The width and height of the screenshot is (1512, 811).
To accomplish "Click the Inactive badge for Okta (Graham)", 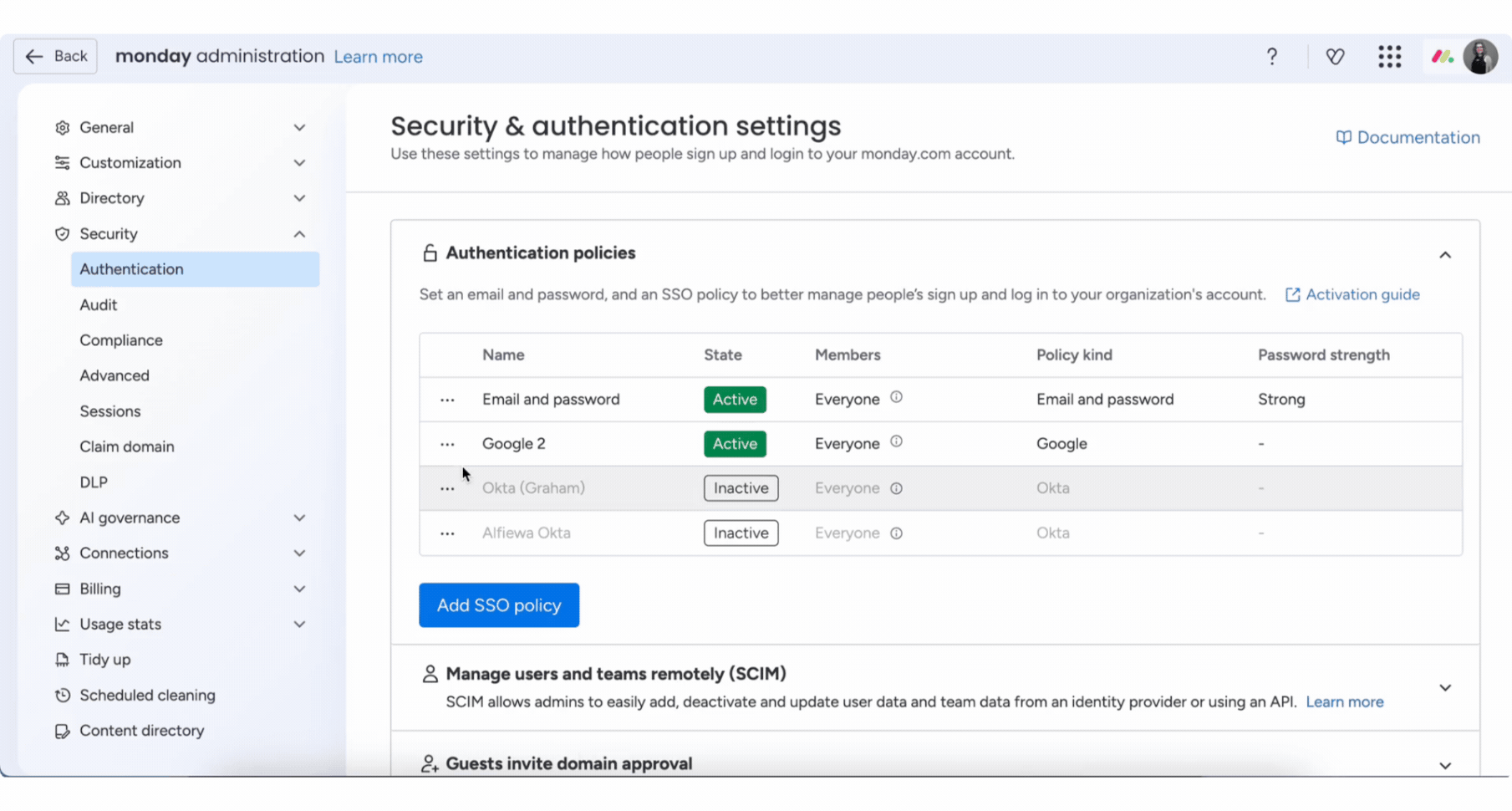I will point(741,488).
